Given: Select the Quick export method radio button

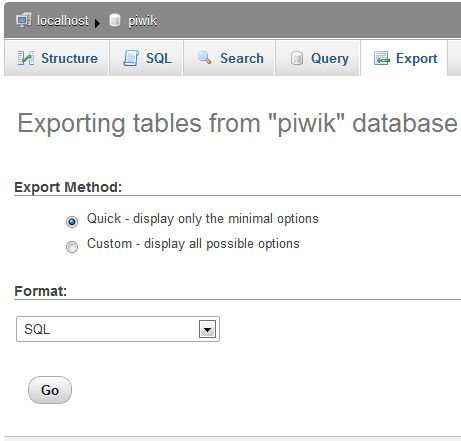Looking at the screenshot, I should pos(72,222).
